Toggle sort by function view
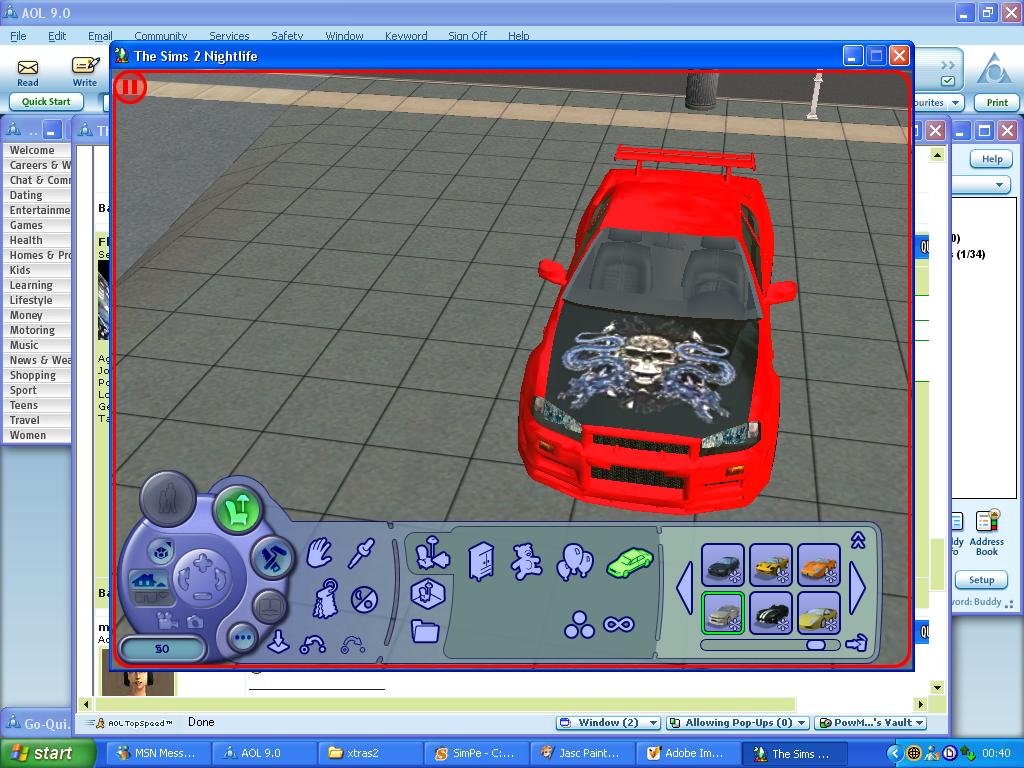The width and height of the screenshot is (1024, 768). tap(430, 553)
